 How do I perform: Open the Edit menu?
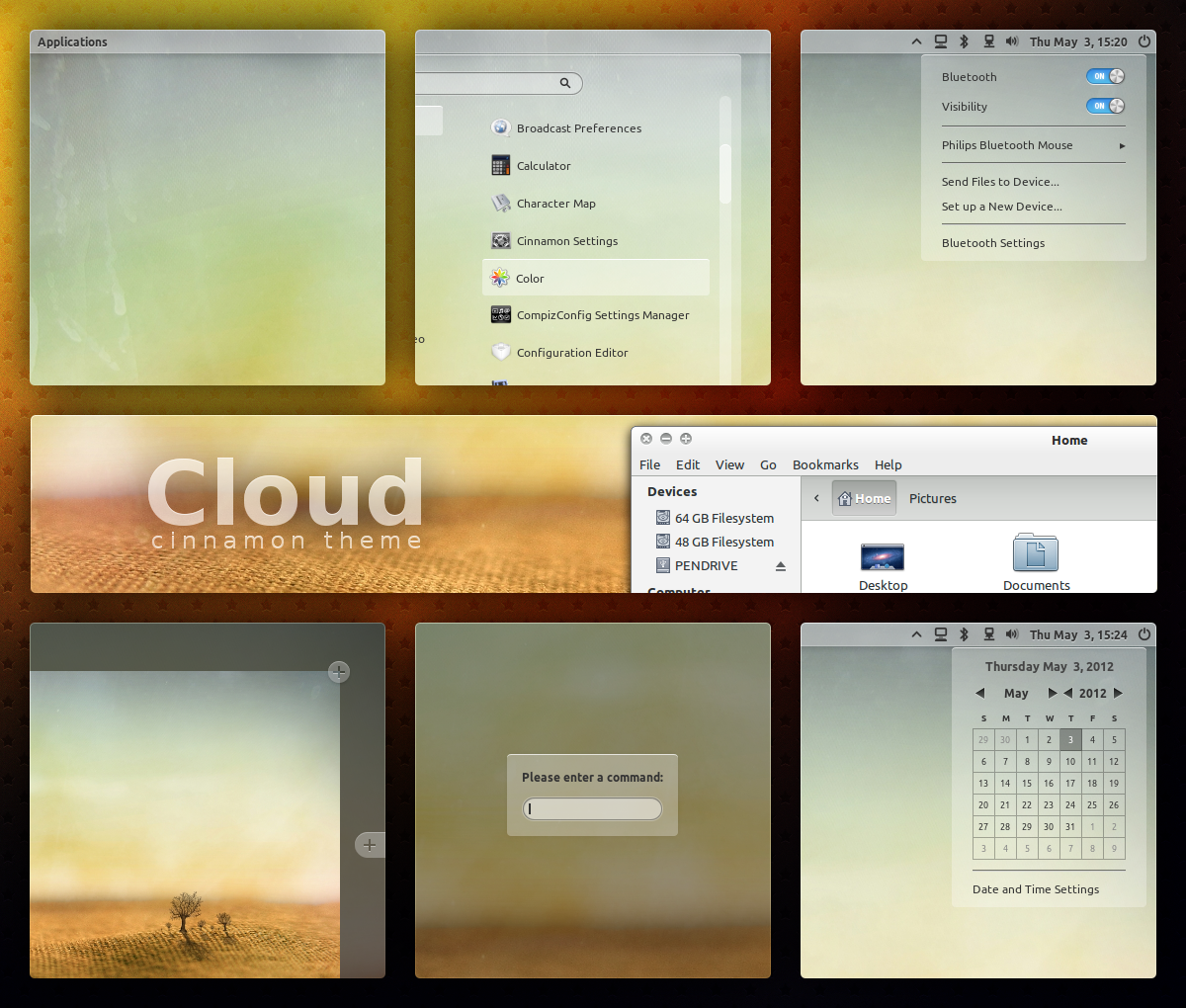688,464
